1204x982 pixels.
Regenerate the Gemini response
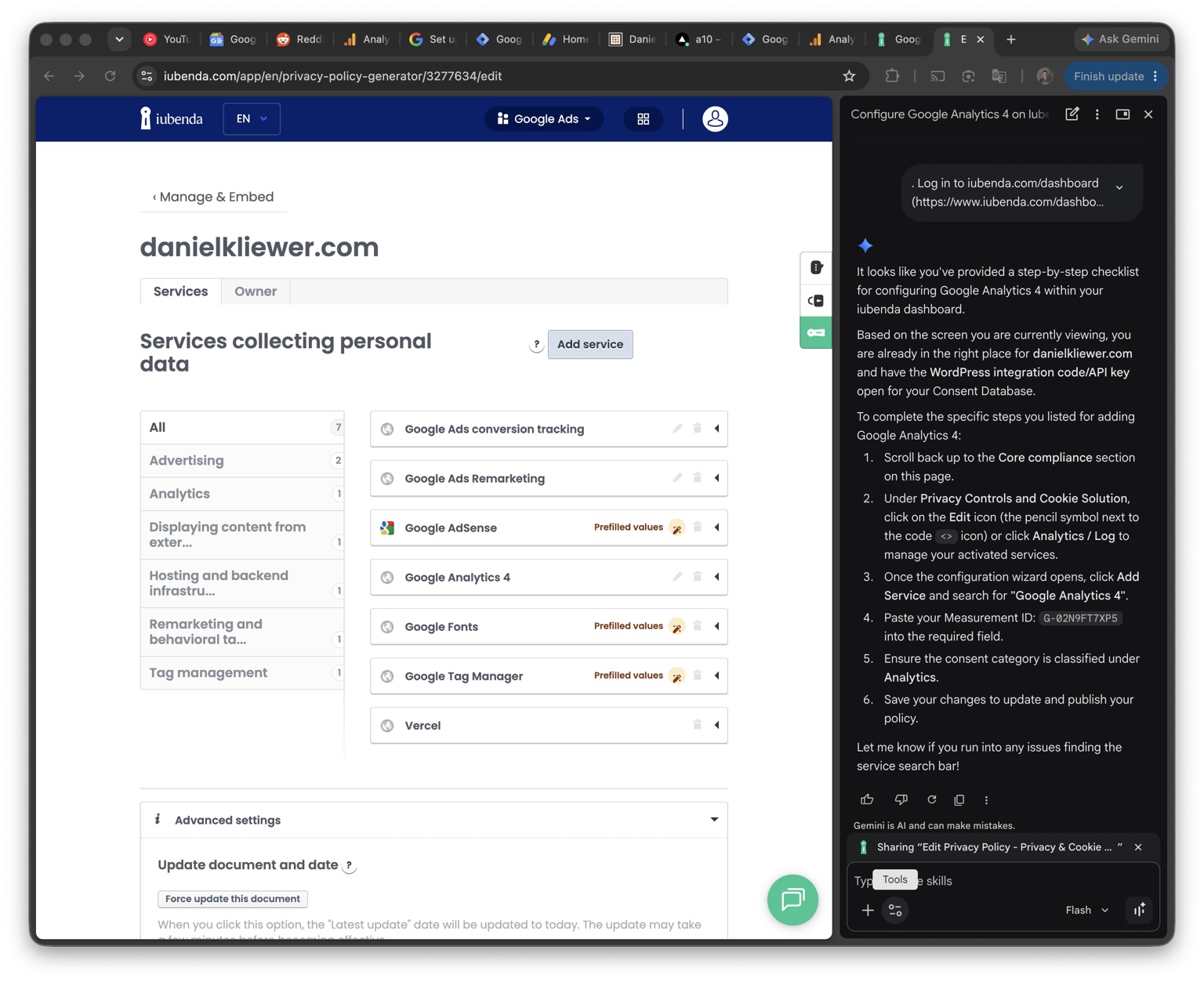pos(932,799)
